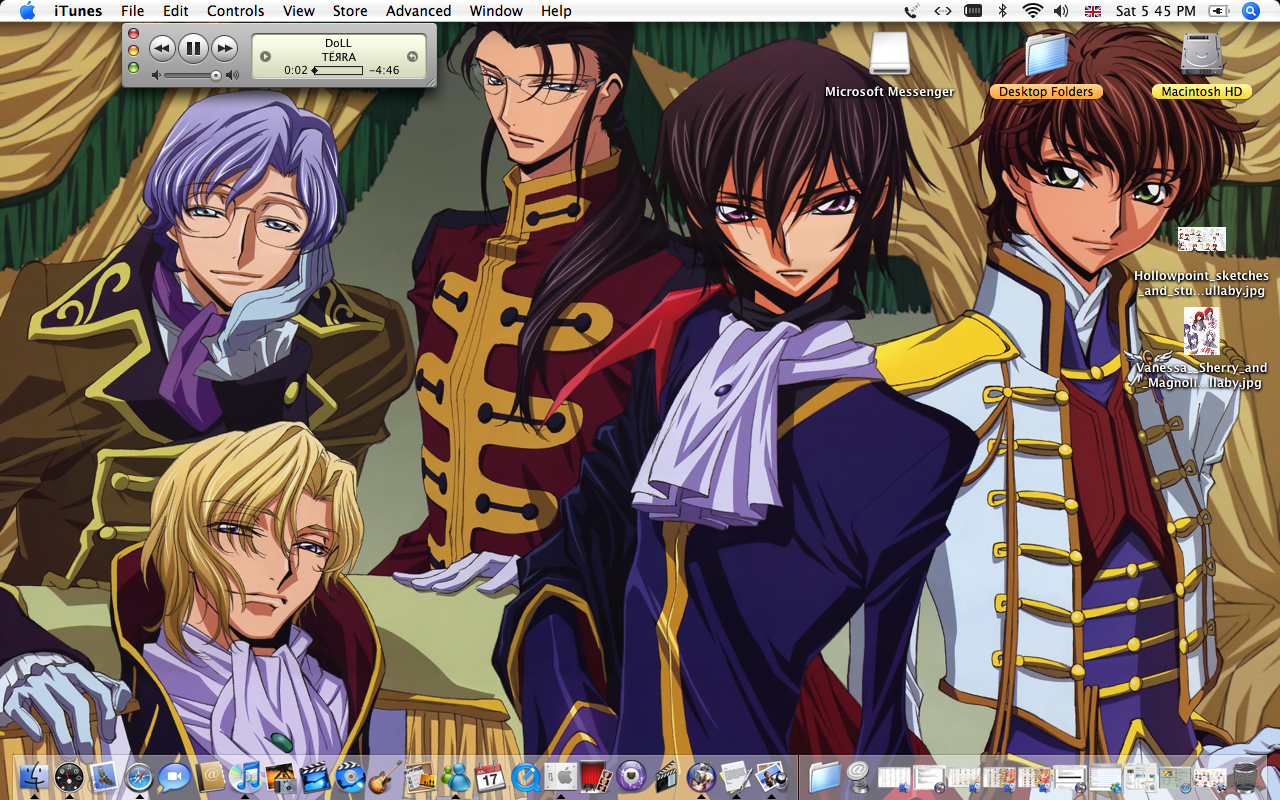1280x800 pixels.
Task: Open the Controls menu
Action: (236, 11)
